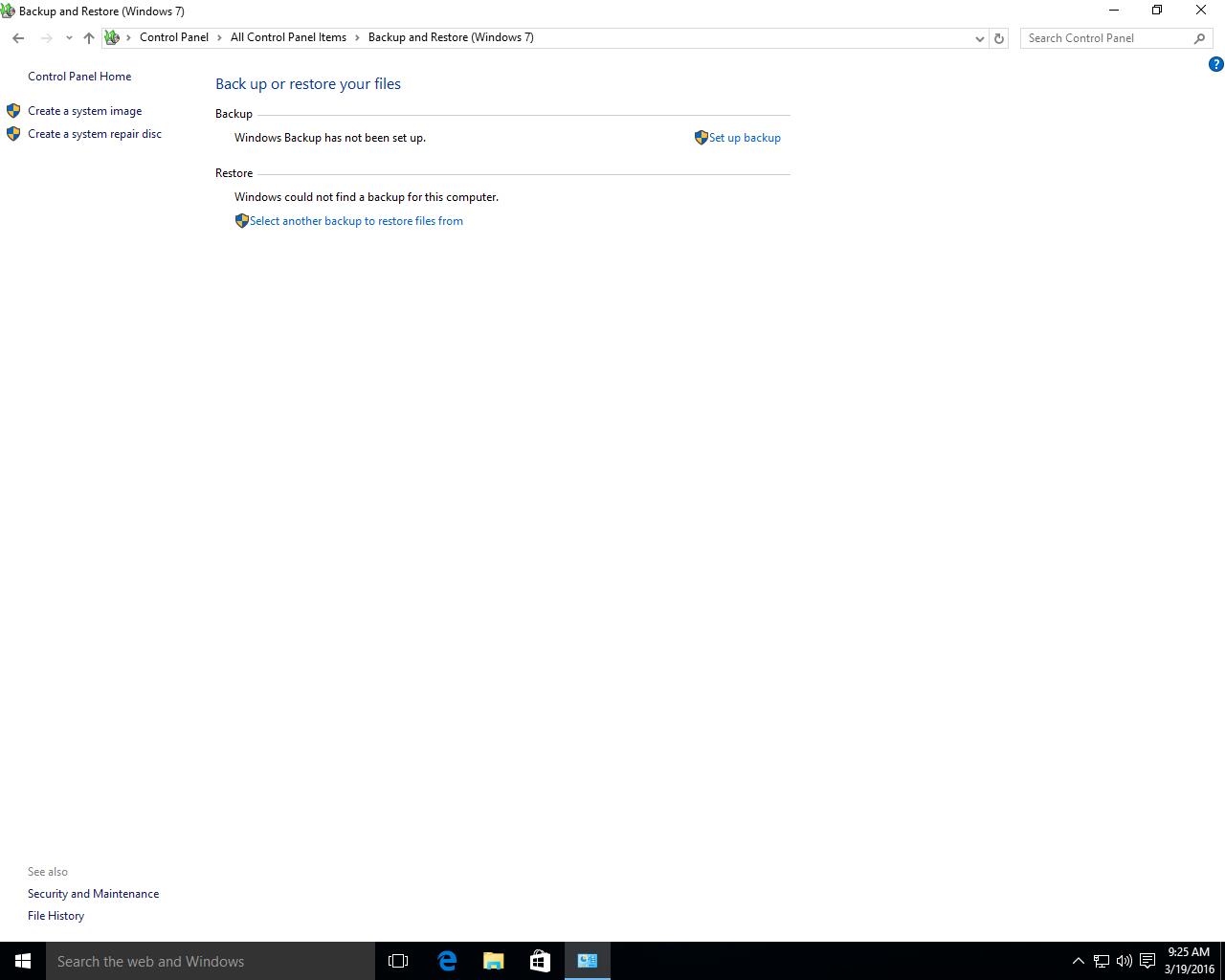Click shield icon beside Select another backup
This screenshot has height=980, width=1225.
tap(241, 221)
